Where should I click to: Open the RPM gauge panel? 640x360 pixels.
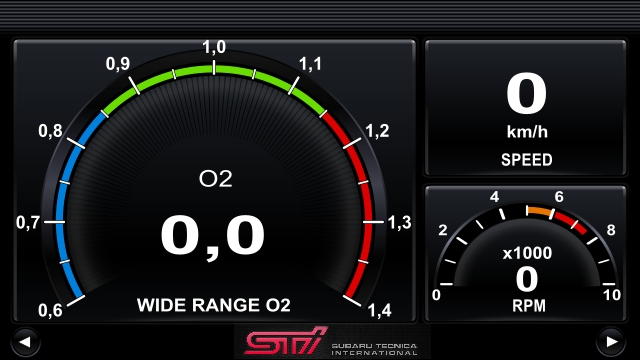[x=525, y=253]
